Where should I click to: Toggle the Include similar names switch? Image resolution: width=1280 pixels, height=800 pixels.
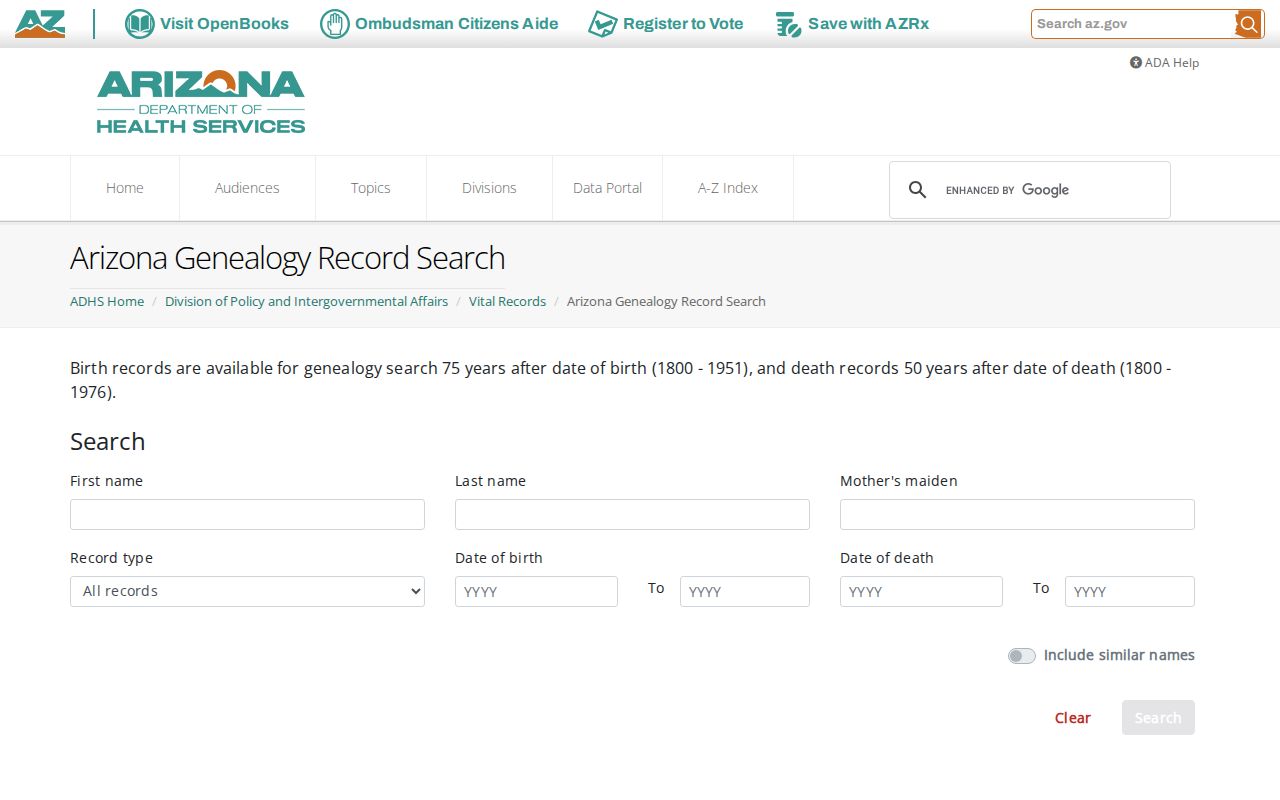coord(1022,656)
